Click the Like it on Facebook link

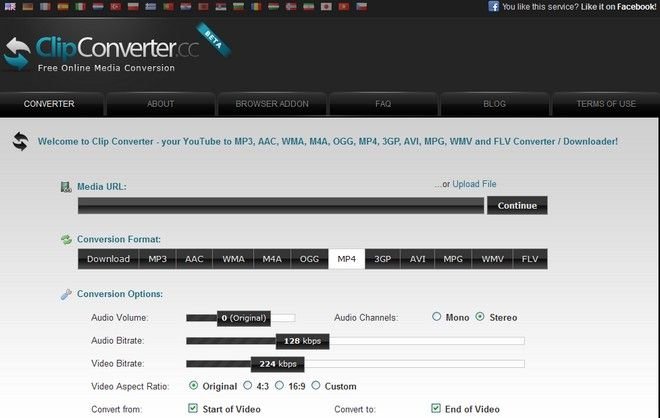(x=618, y=7)
